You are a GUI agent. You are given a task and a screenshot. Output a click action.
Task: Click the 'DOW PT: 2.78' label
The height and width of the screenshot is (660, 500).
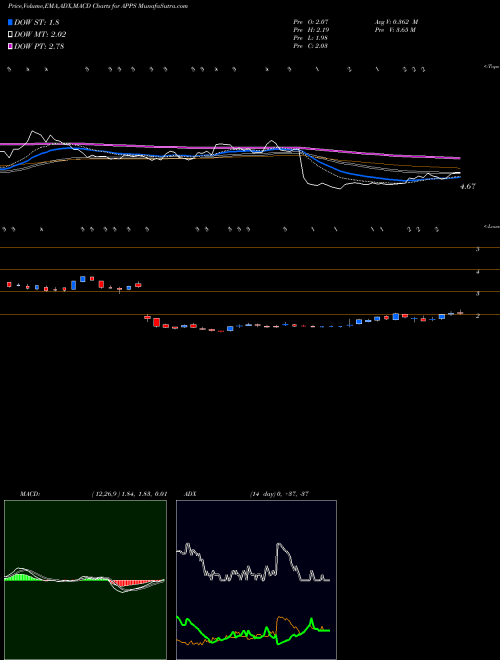click(39, 46)
